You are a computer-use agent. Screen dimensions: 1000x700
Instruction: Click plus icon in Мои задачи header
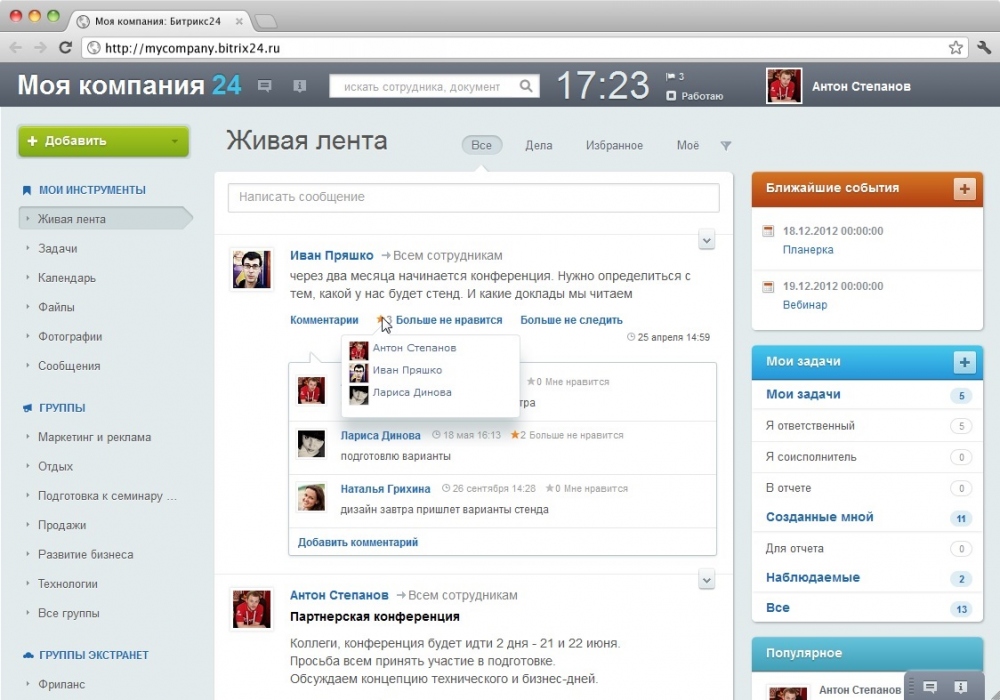(x=964, y=362)
